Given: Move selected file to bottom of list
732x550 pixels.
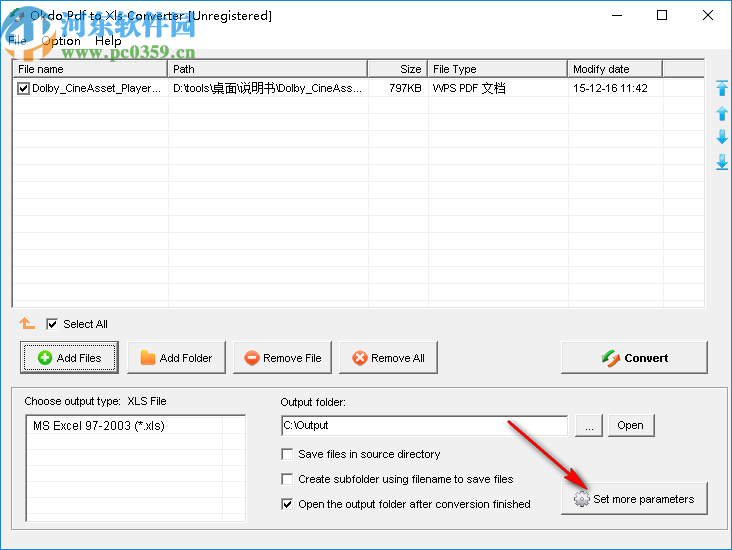Looking at the screenshot, I should click(x=722, y=162).
